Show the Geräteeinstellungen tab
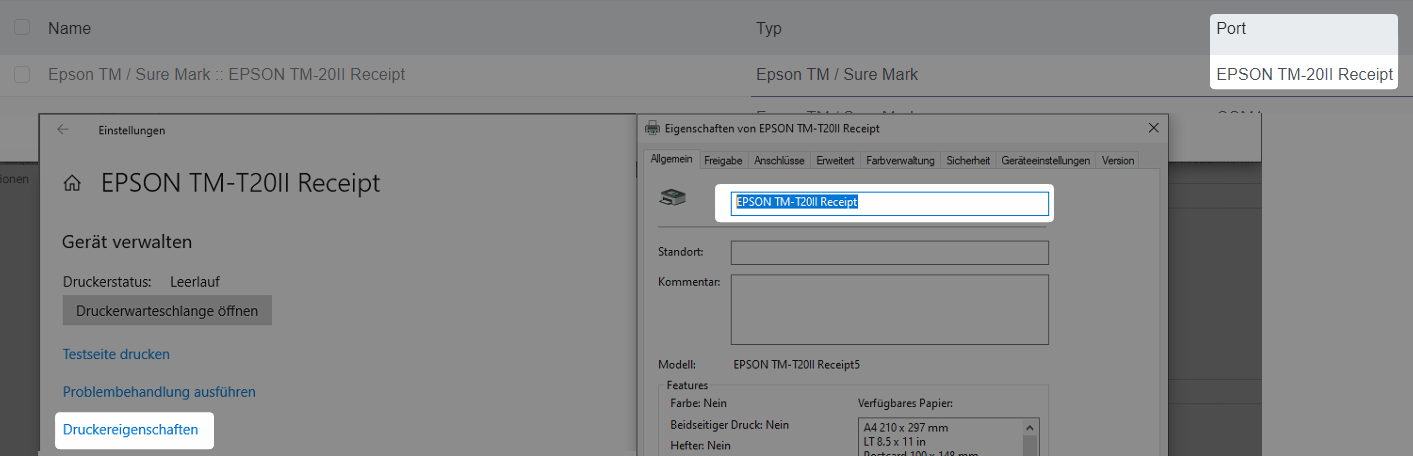 click(x=1046, y=160)
